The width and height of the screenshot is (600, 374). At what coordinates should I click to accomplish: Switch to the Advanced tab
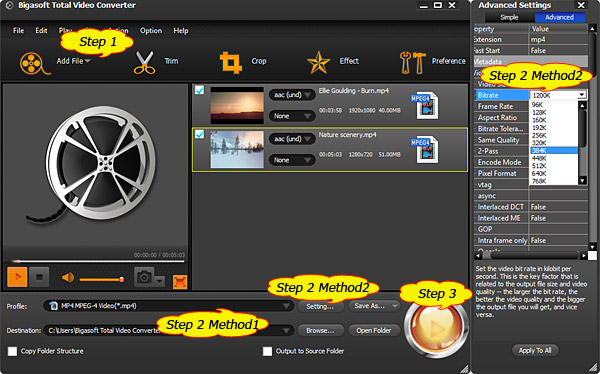point(559,17)
